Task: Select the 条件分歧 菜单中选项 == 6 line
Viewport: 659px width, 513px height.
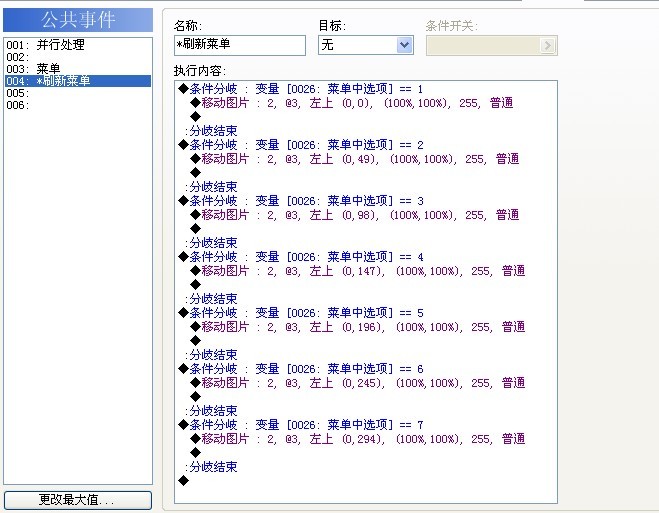Action: [x=301, y=369]
